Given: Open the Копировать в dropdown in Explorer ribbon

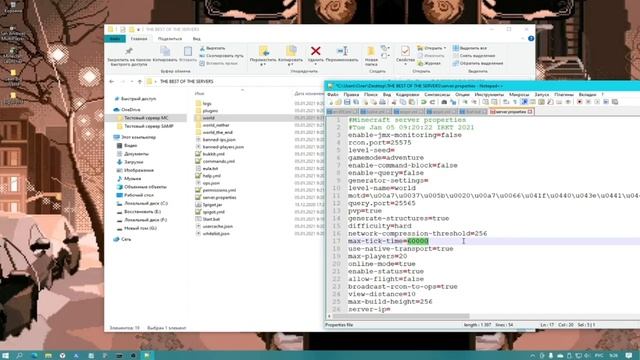Looking at the screenshot, I should pos(290,62).
